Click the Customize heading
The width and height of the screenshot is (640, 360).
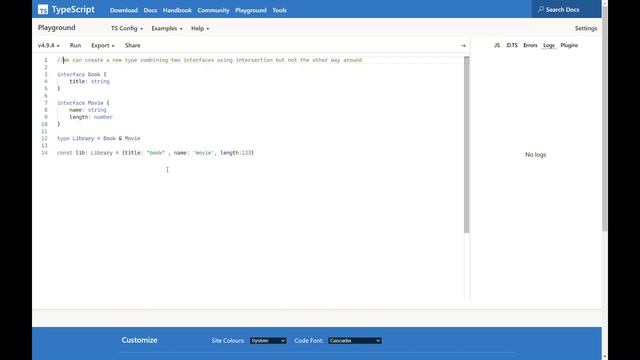[x=139, y=340]
